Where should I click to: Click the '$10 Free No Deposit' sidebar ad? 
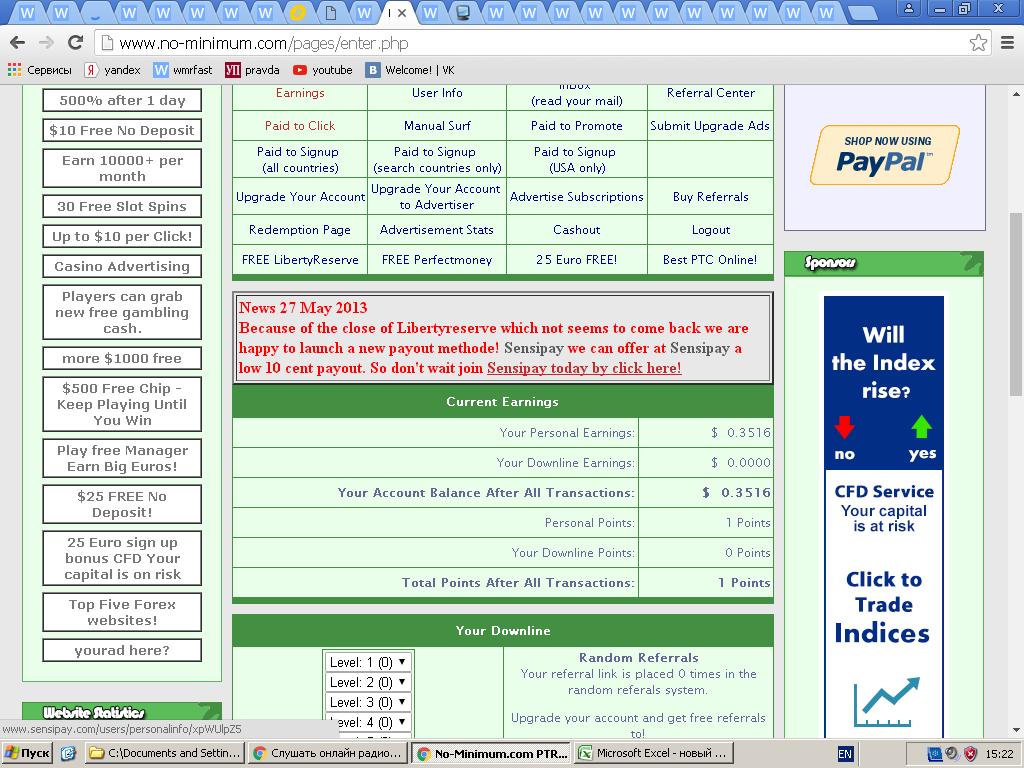(x=122, y=130)
